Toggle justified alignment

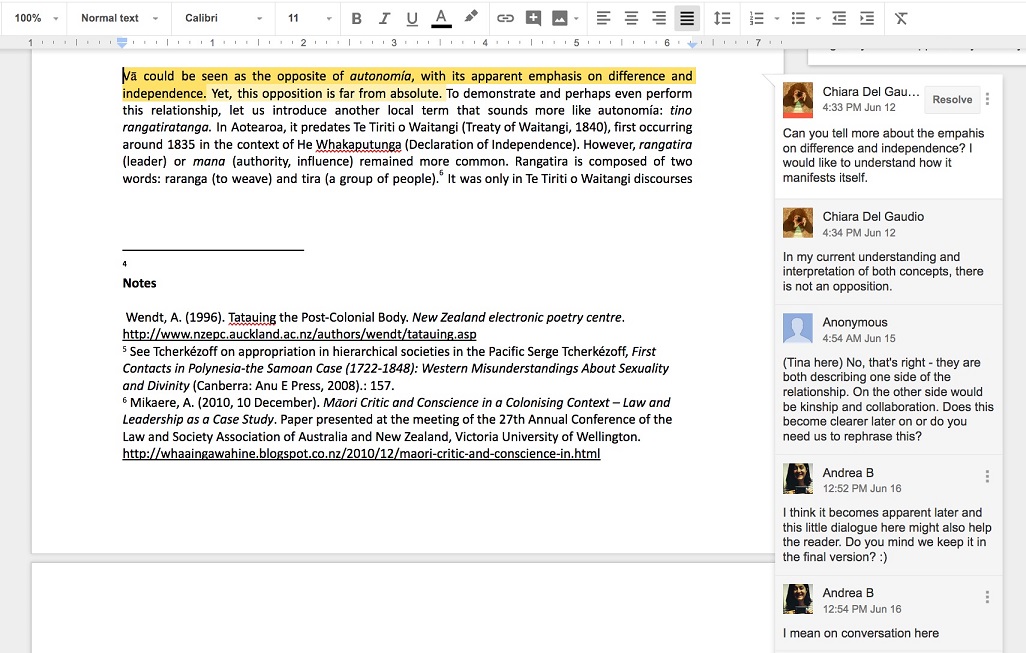pos(687,18)
